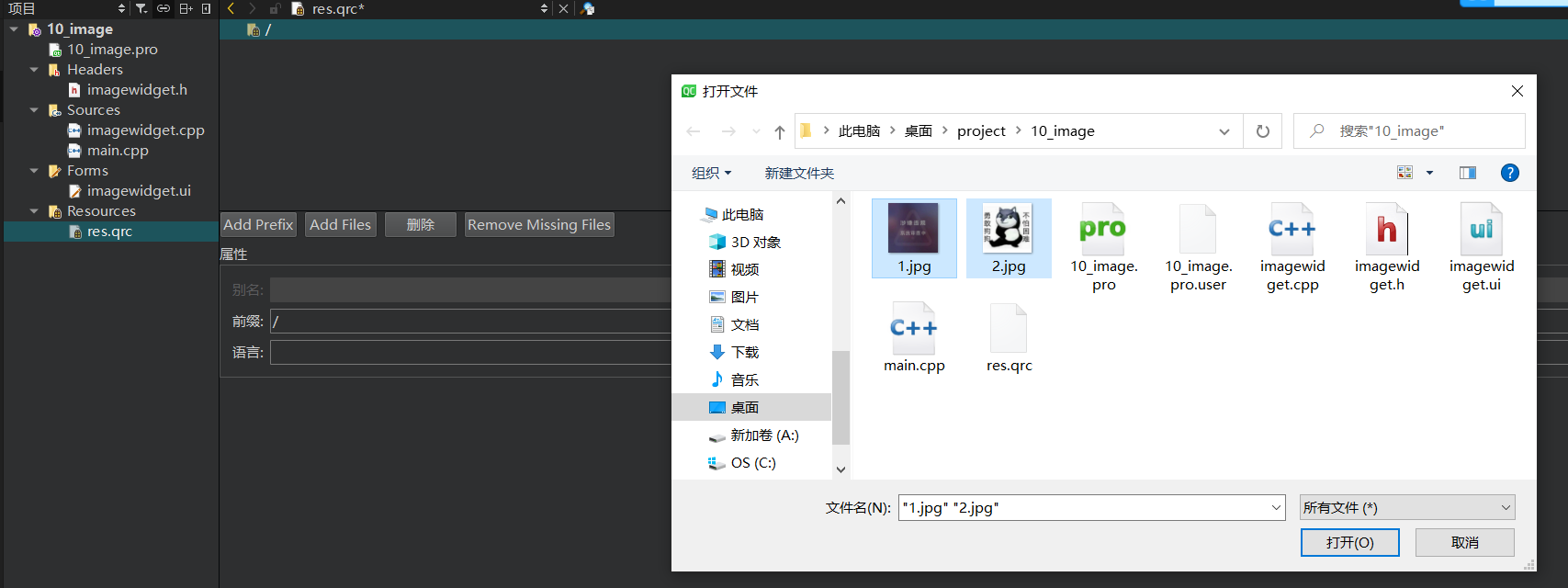The image size is (1568, 588).
Task: Click 桌面 in the address breadcrumb
Action: point(919,131)
